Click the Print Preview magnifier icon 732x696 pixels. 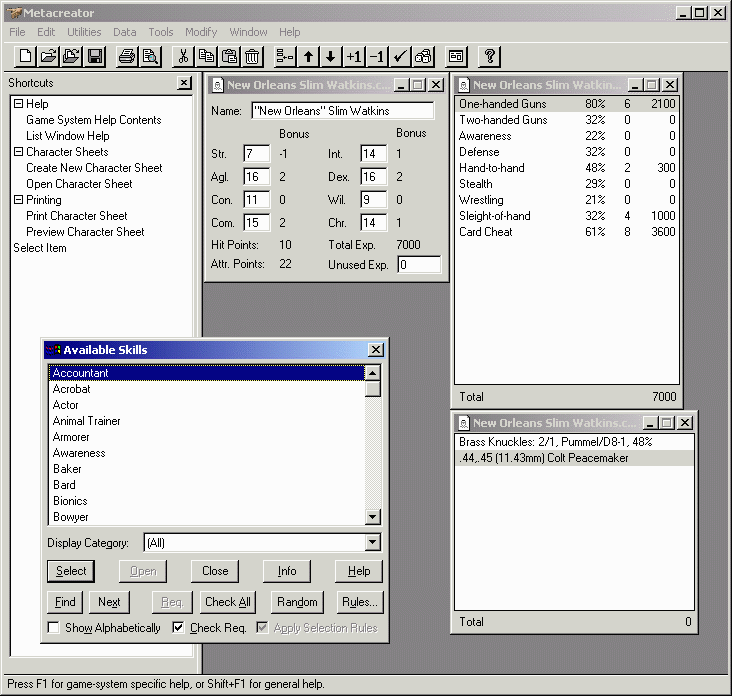coord(151,57)
